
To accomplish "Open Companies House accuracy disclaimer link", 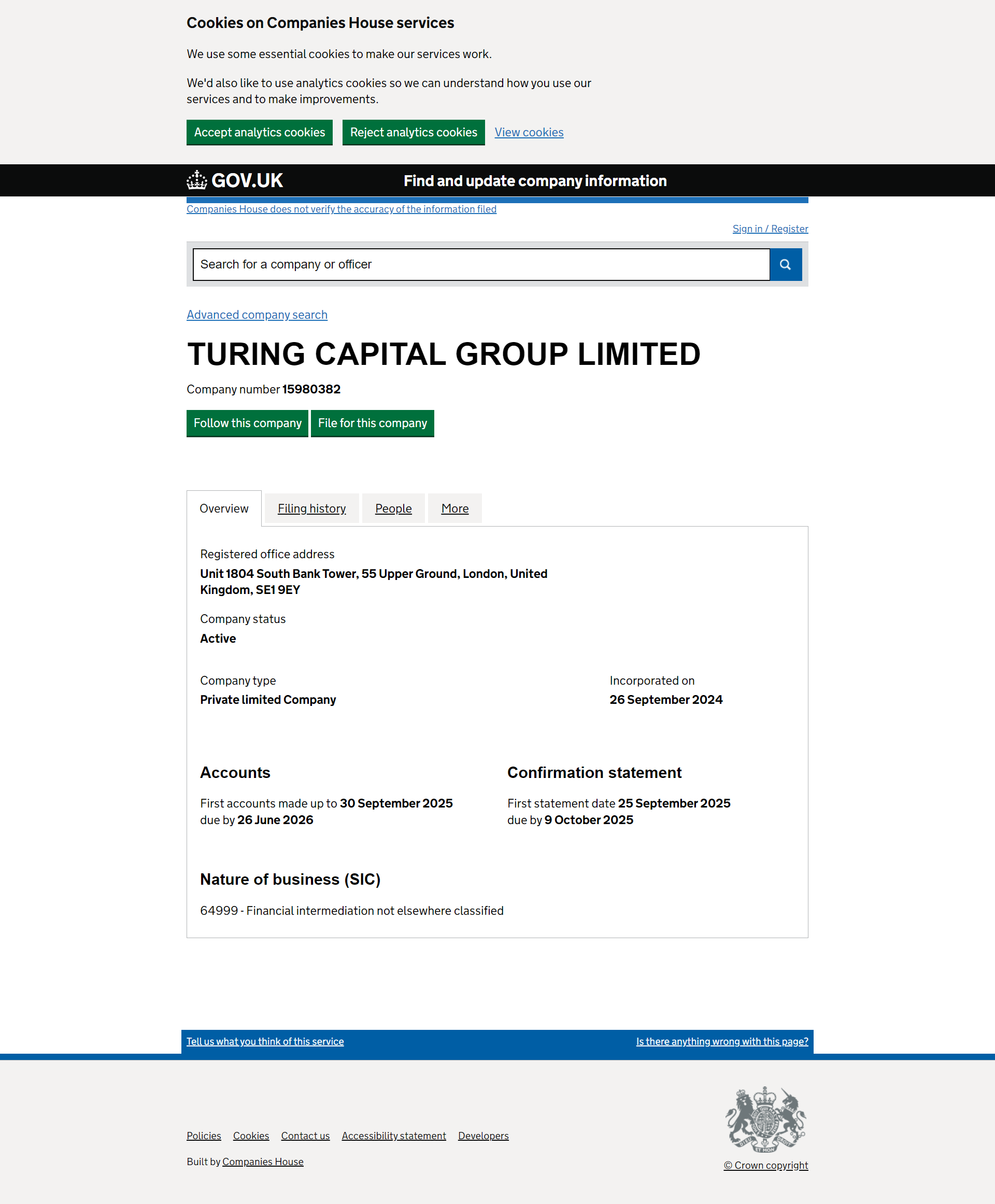I will click(x=342, y=209).
